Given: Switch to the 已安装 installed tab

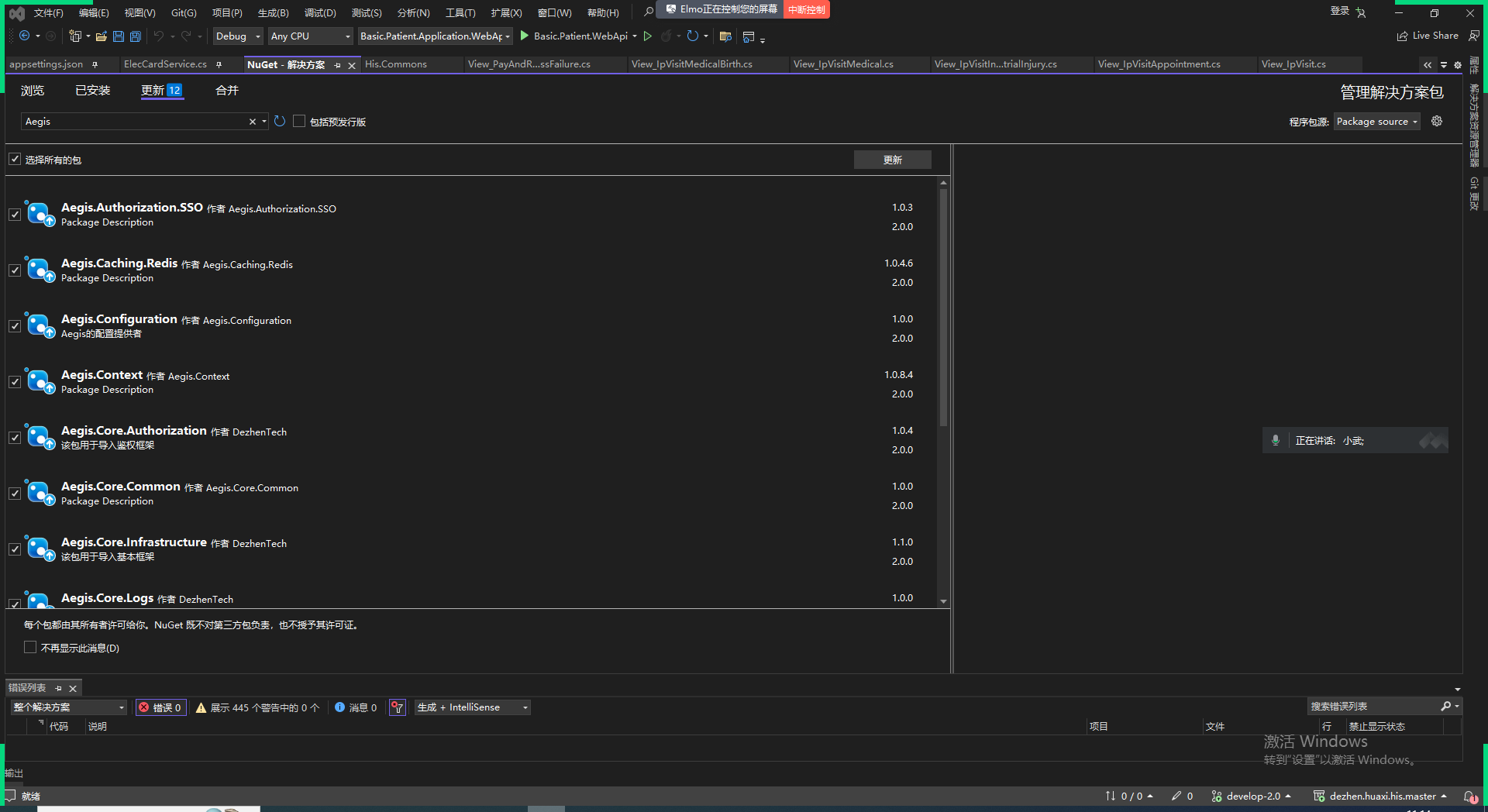Looking at the screenshot, I should 93,91.
